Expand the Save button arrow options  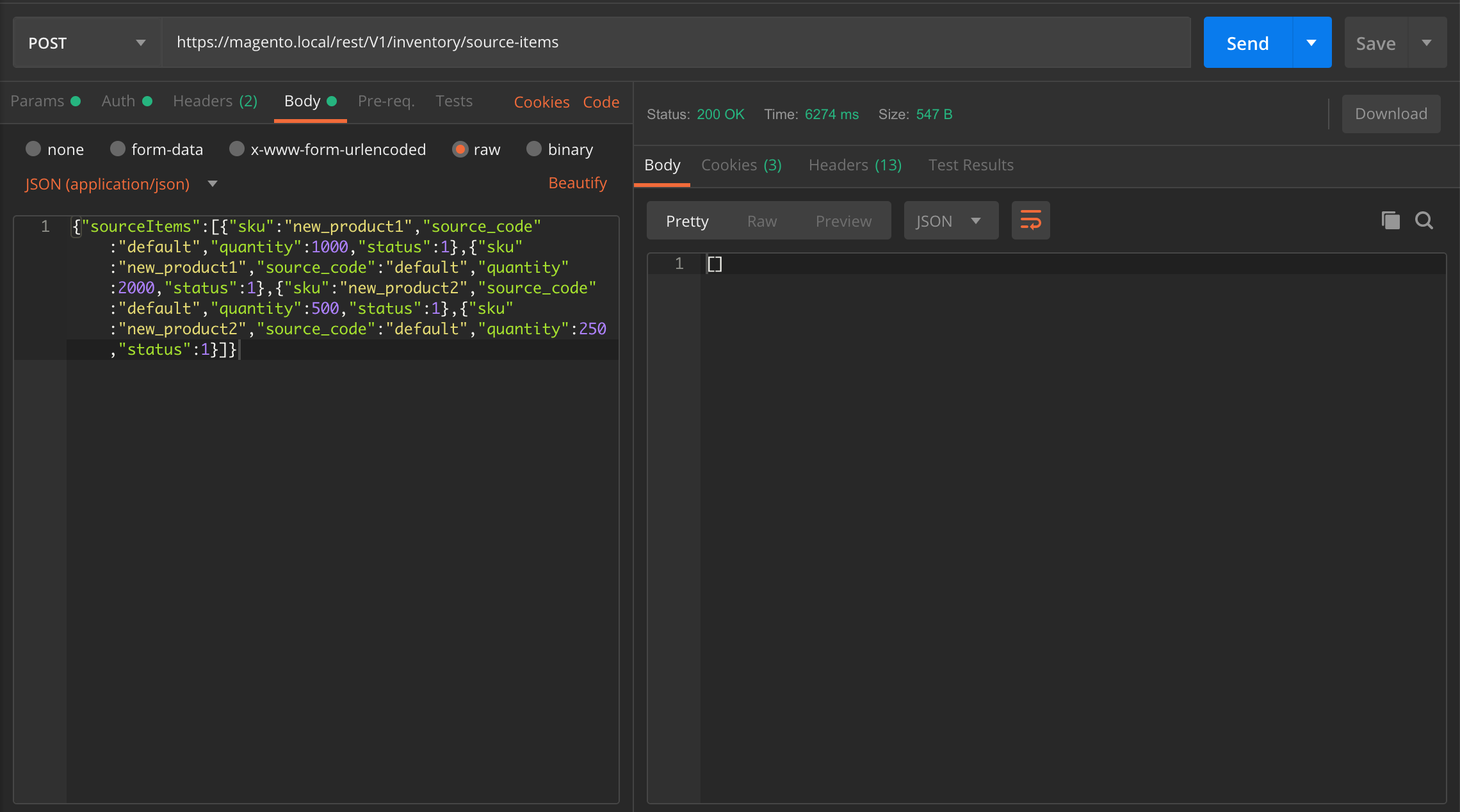tap(1427, 42)
